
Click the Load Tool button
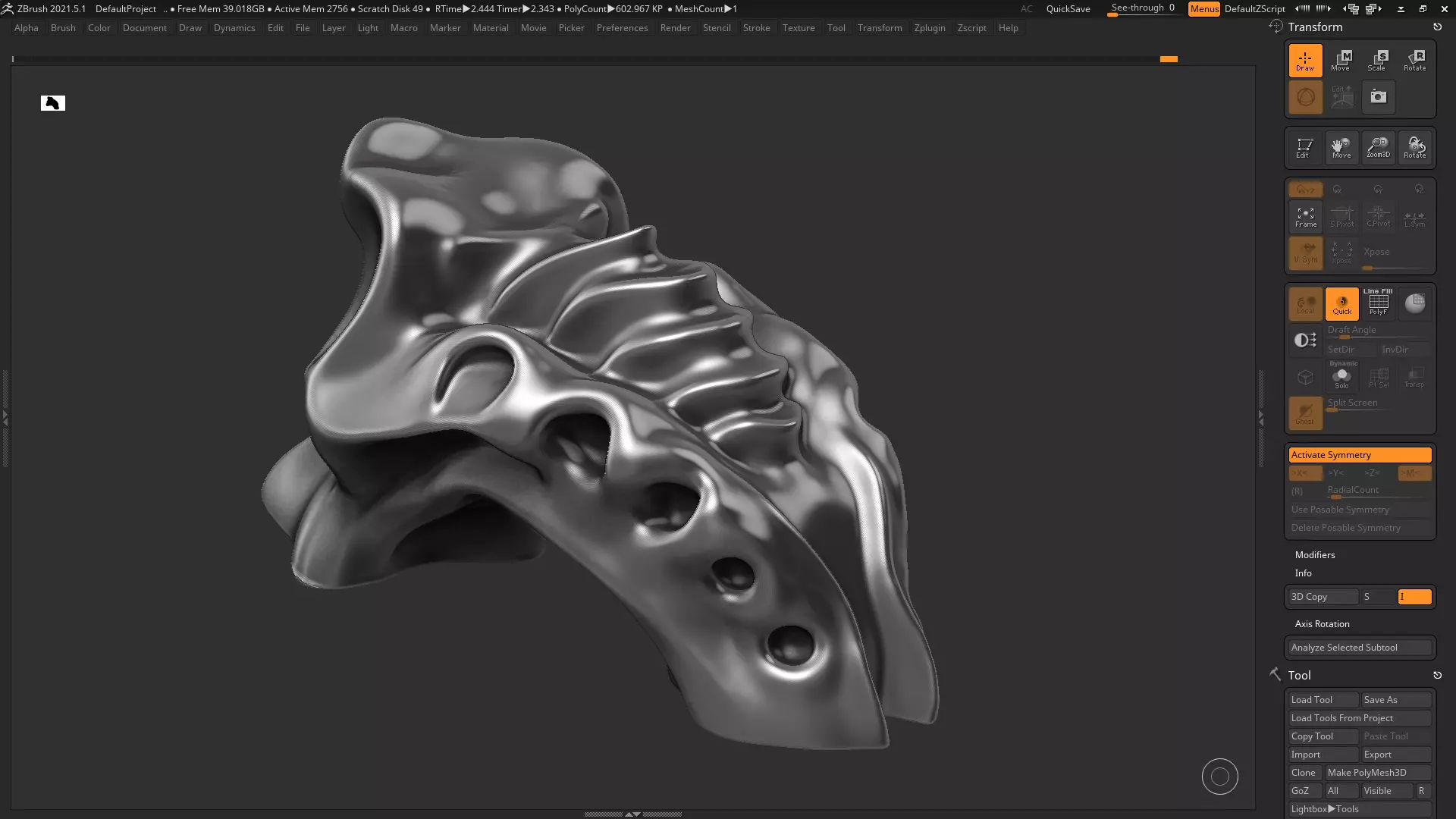1323,700
